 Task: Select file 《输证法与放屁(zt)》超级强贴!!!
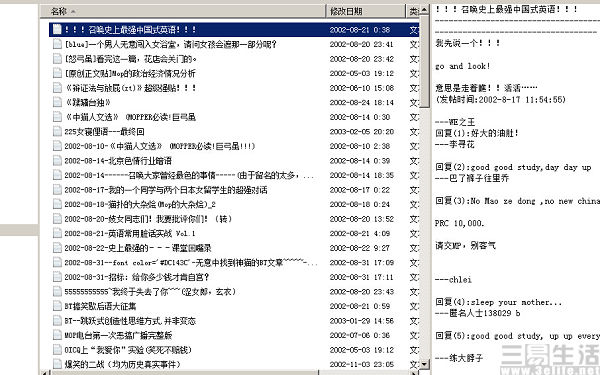tap(130, 88)
